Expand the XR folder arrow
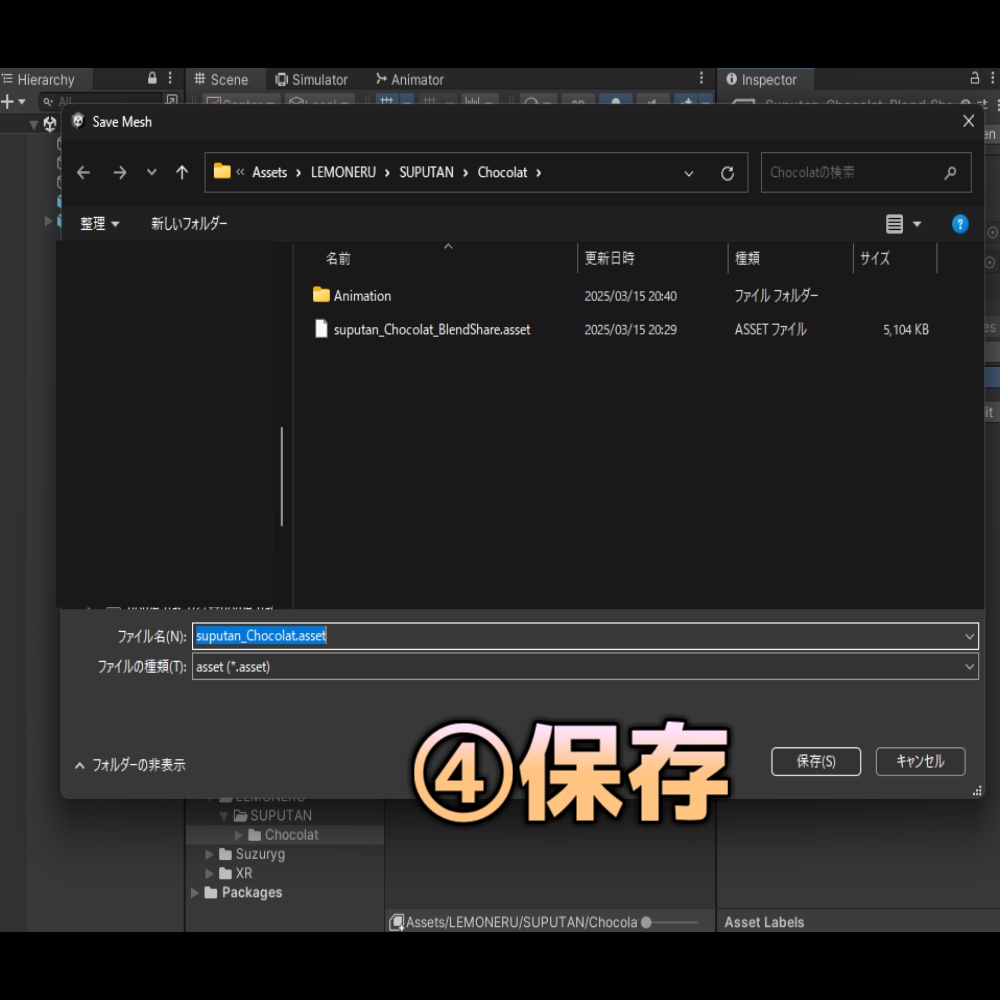Viewport: 1000px width, 1000px height. click(x=209, y=873)
